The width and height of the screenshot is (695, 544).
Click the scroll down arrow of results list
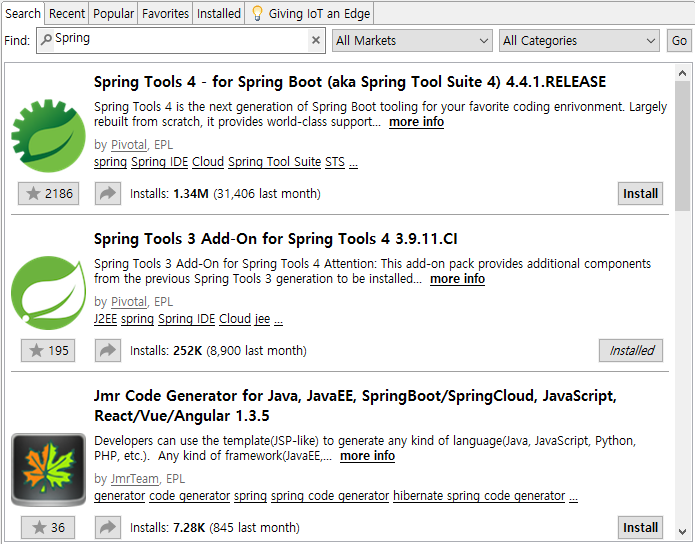(683, 531)
